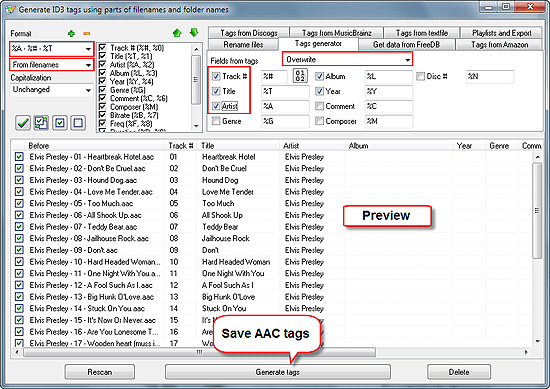Uncheck the Heartbreak Hotel.aac row checkbox
Viewport: 550px width, 389px height.
19,156
